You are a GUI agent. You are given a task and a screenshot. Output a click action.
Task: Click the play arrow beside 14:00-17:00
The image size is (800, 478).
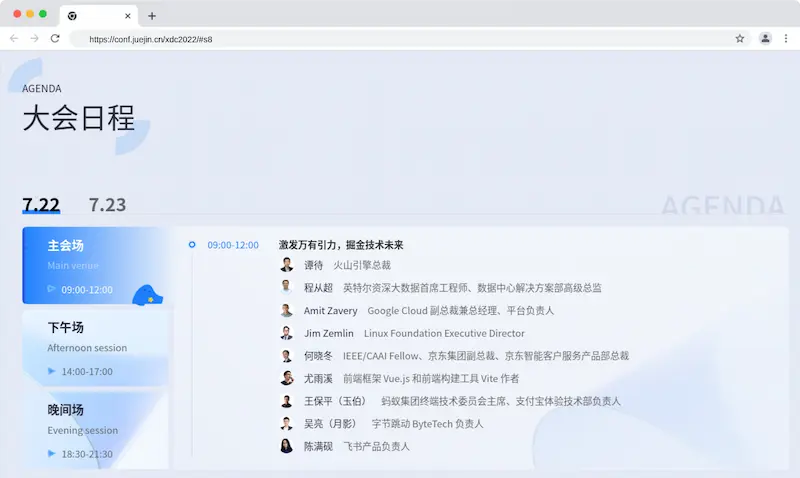click(x=52, y=371)
